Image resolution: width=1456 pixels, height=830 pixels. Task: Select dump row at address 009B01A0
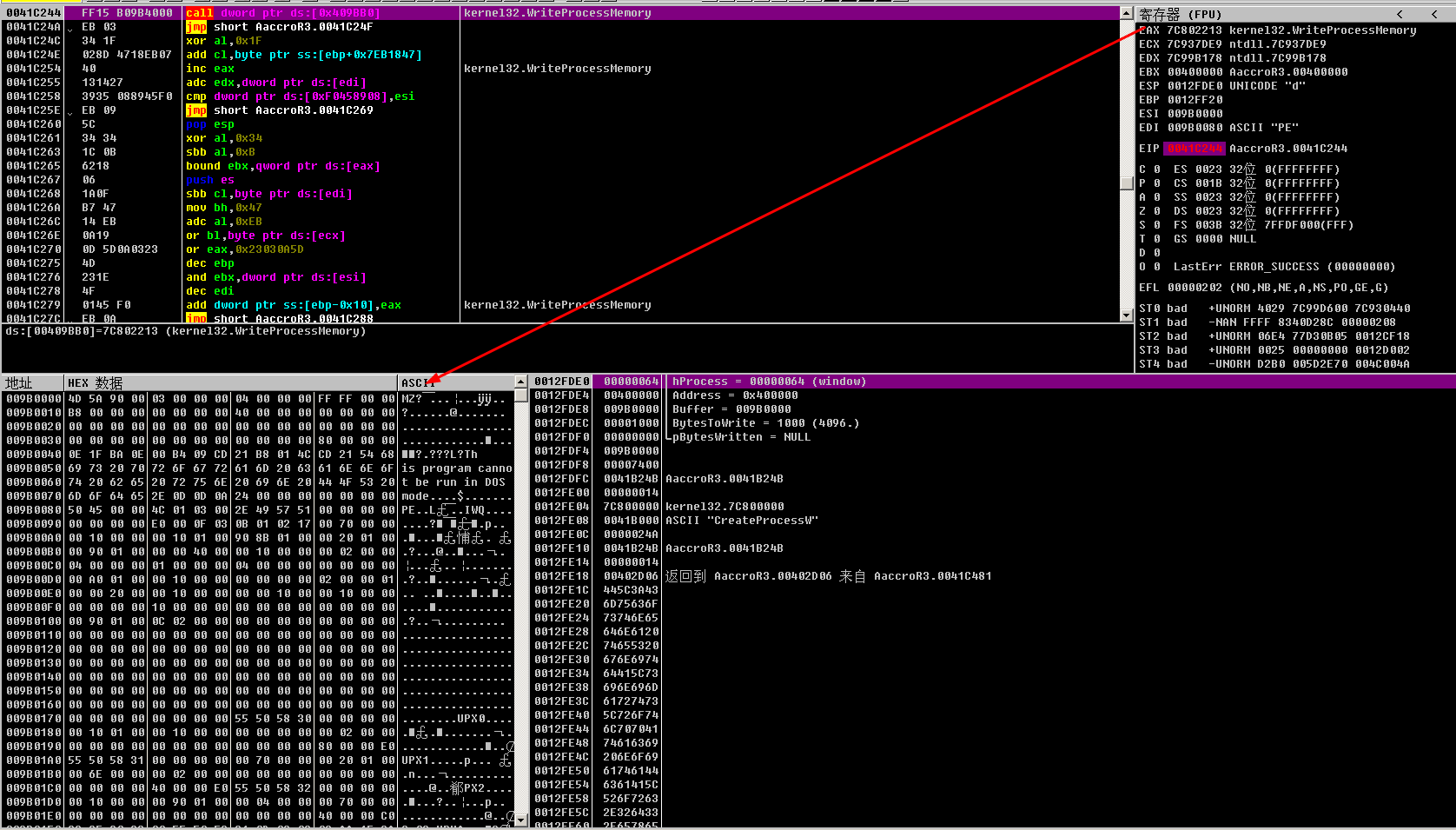(259, 760)
